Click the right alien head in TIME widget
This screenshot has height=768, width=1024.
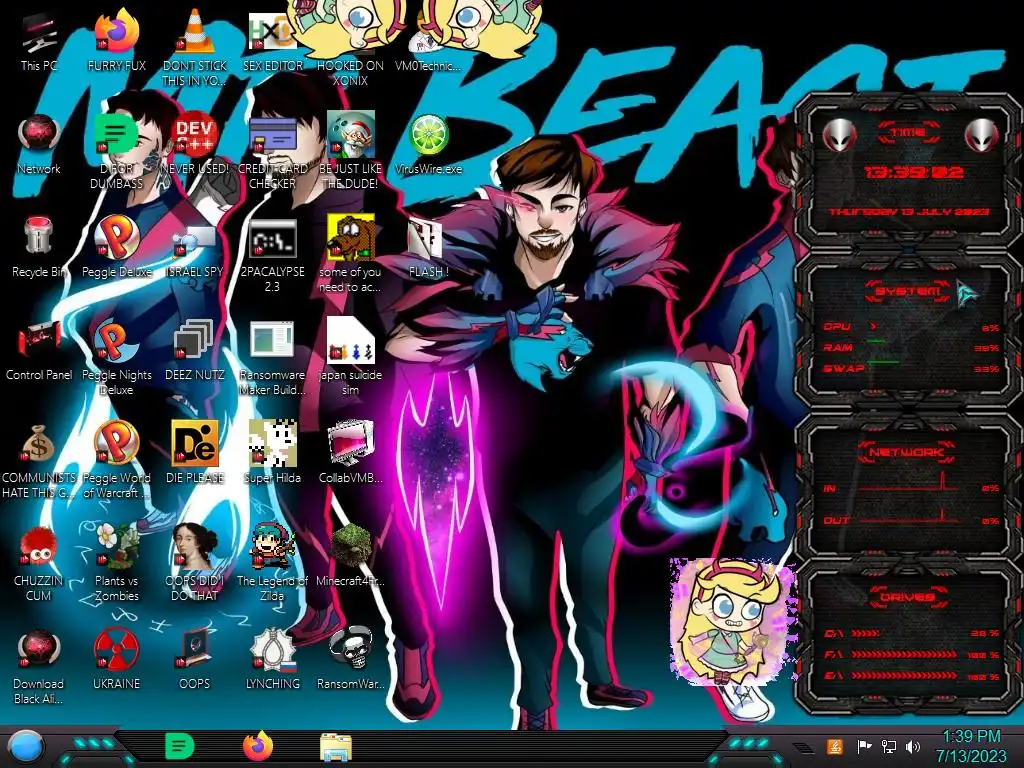[980, 135]
